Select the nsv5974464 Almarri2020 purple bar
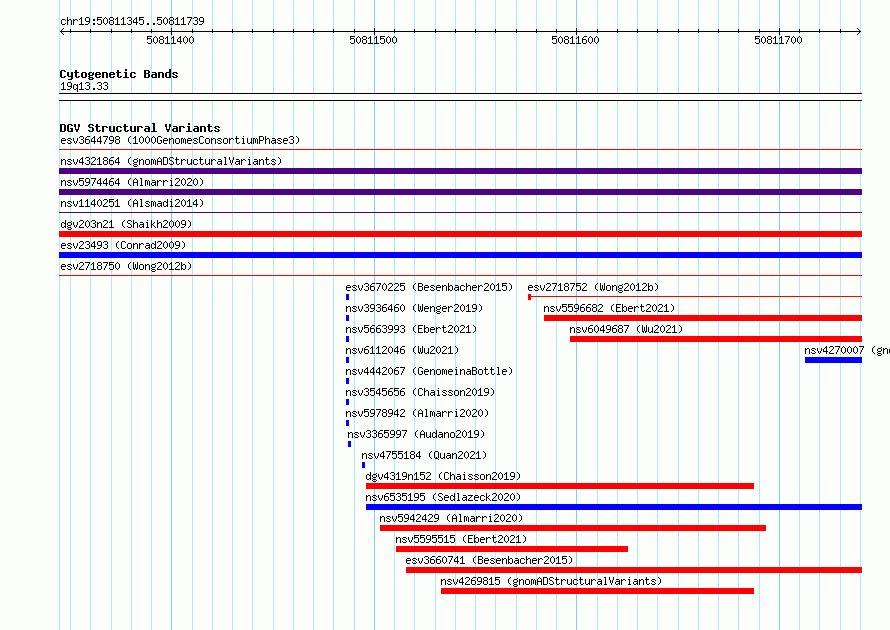The width and height of the screenshot is (890, 630). pos(460,192)
